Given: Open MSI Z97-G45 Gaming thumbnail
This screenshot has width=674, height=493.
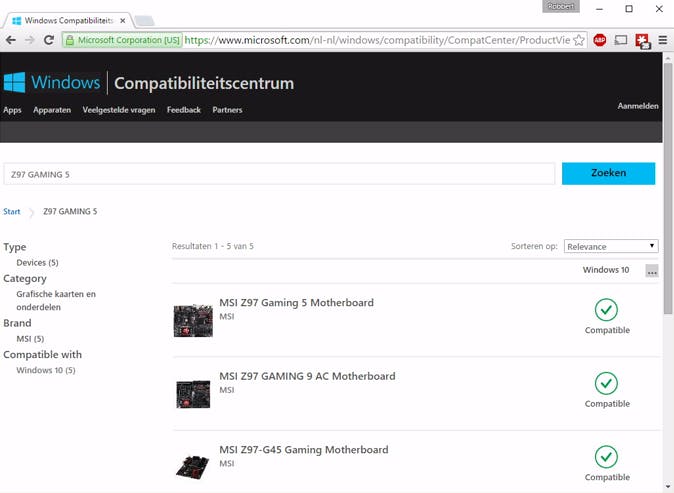Looking at the screenshot, I should click(193, 467).
